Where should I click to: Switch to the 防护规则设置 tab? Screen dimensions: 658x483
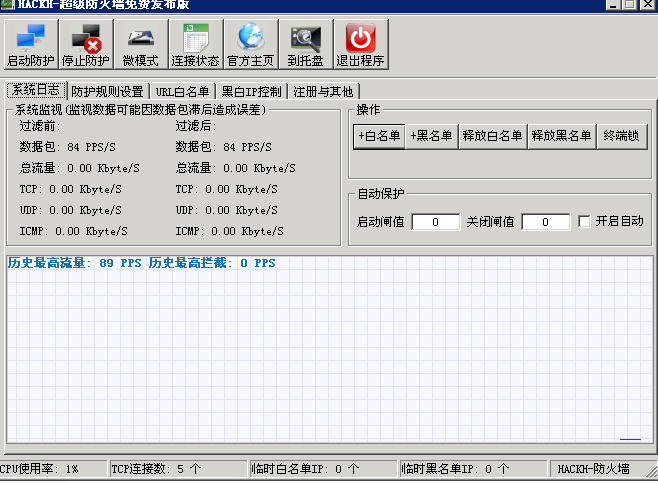(x=107, y=91)
